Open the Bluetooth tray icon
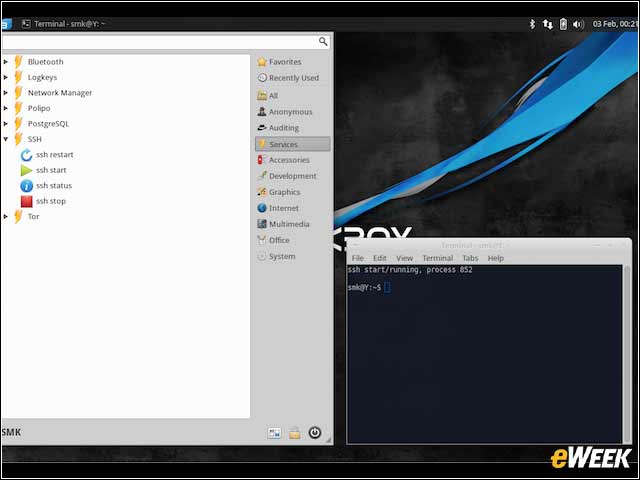 coord(532,24)
